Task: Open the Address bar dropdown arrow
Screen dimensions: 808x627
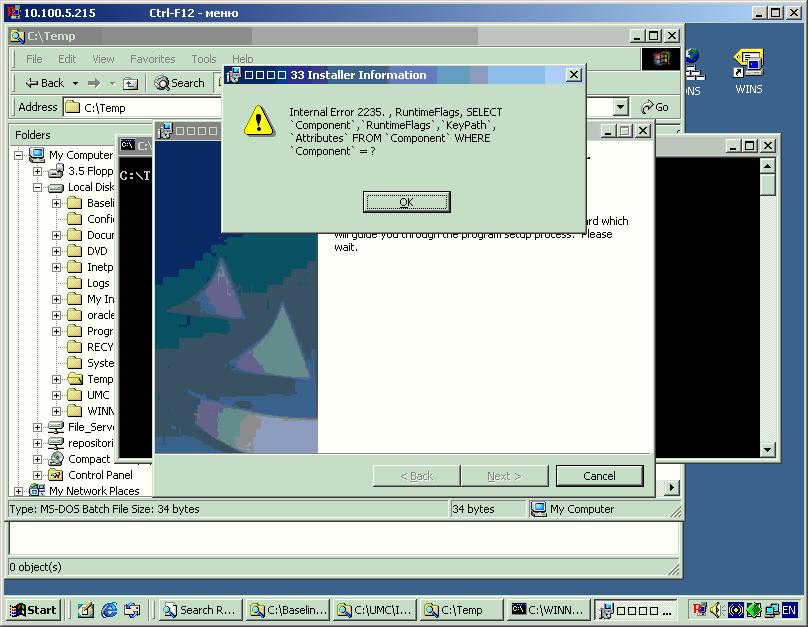Action: (621, 107)
